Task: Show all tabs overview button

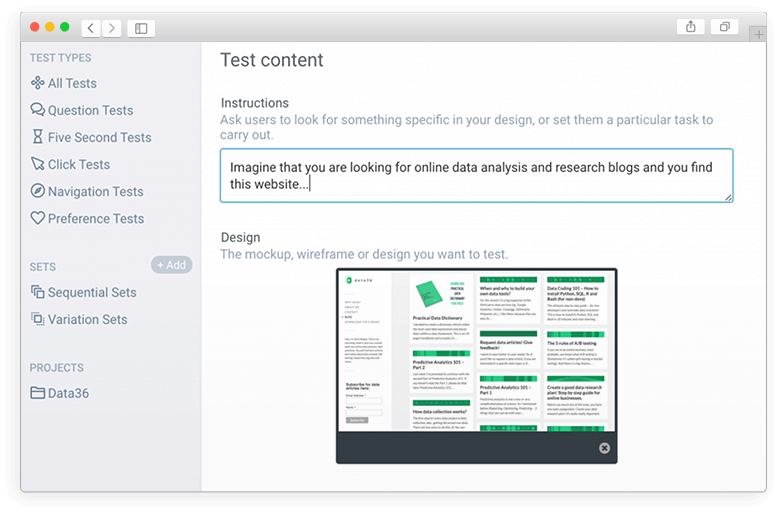Action: click(724, 27)
